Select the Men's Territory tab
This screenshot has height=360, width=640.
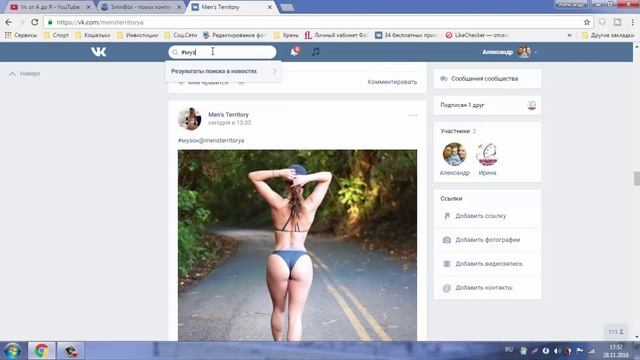pyautogui.click(x=231, y=7)
